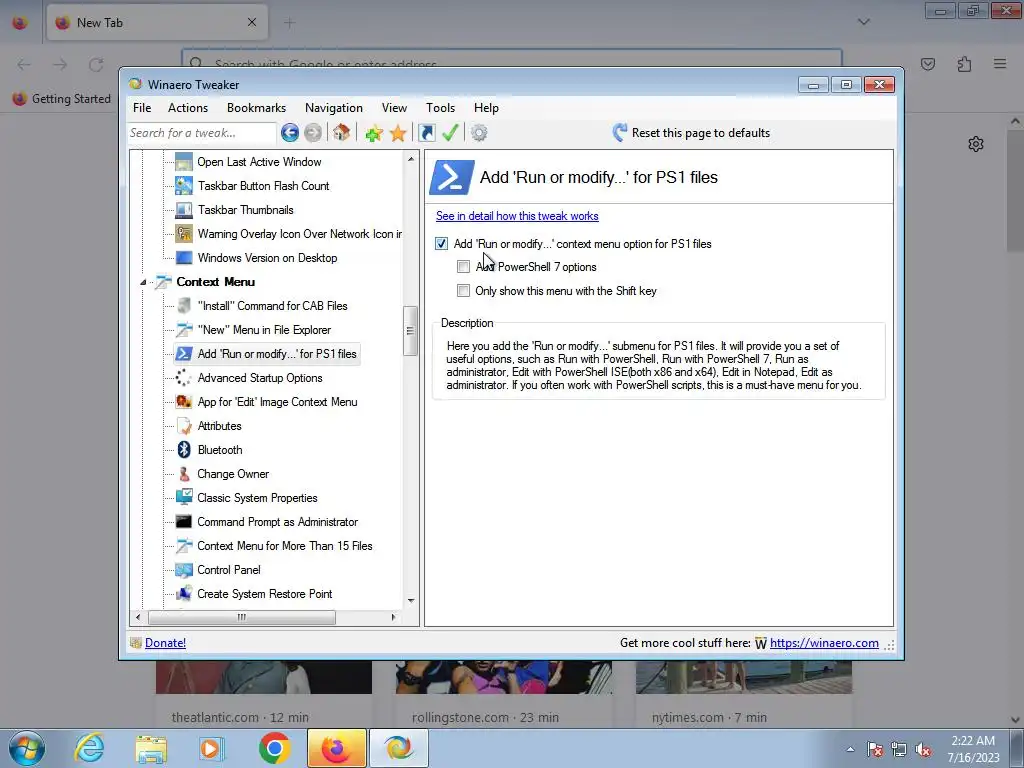This screenshot has width=1024, height=768.
Task: Open settings gear icon in Winaero toolbar
Action: click(479, 133)
